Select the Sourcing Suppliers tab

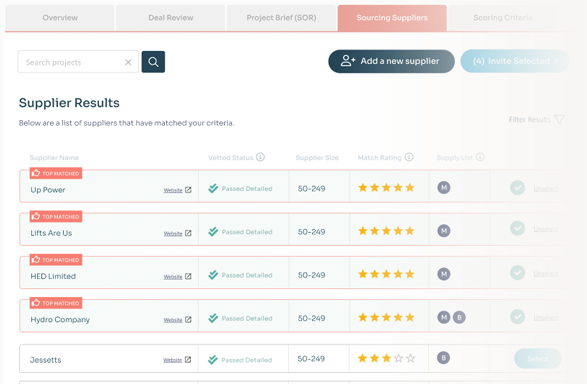pyautogui.click(x=392, y=18)
